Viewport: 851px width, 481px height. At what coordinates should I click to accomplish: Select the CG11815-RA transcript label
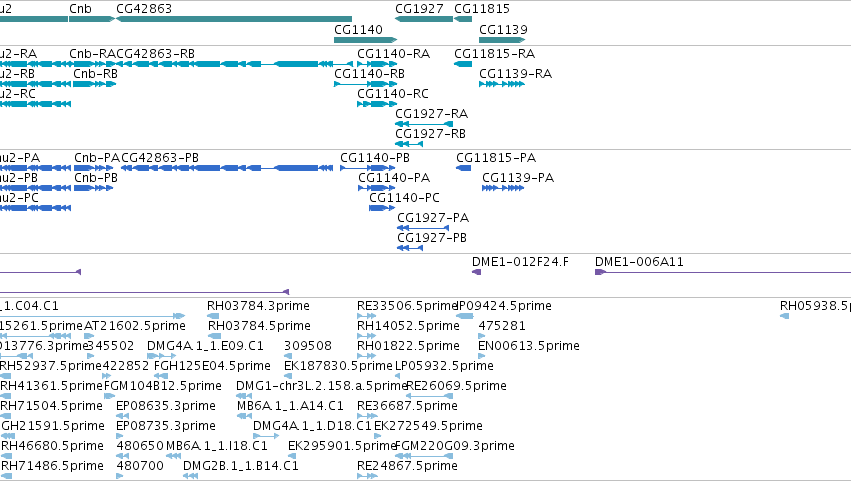pos(494,54)
